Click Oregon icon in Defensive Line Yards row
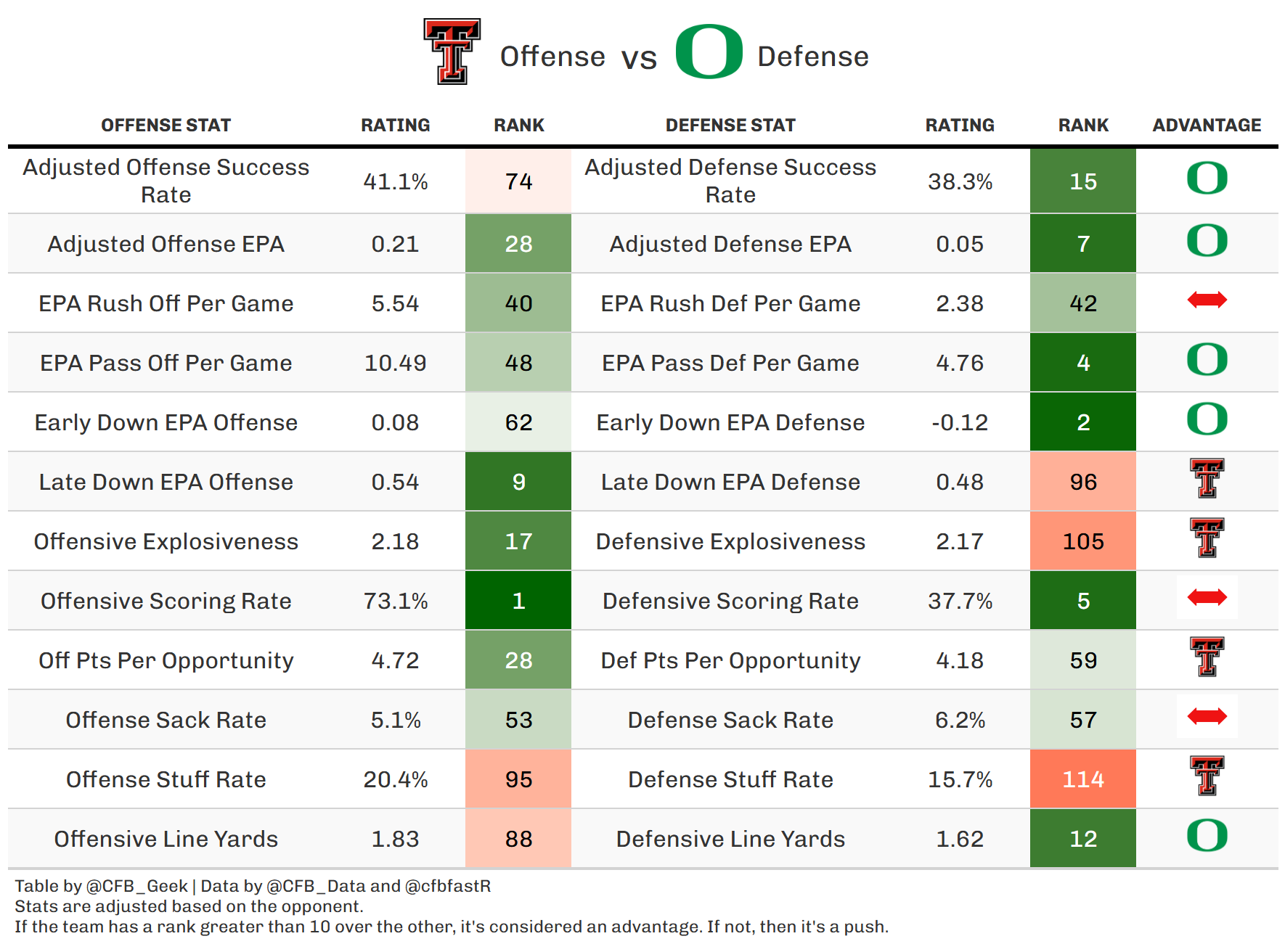The image size is (1285, 952). pyautogui.click(x=1207, y=835)
